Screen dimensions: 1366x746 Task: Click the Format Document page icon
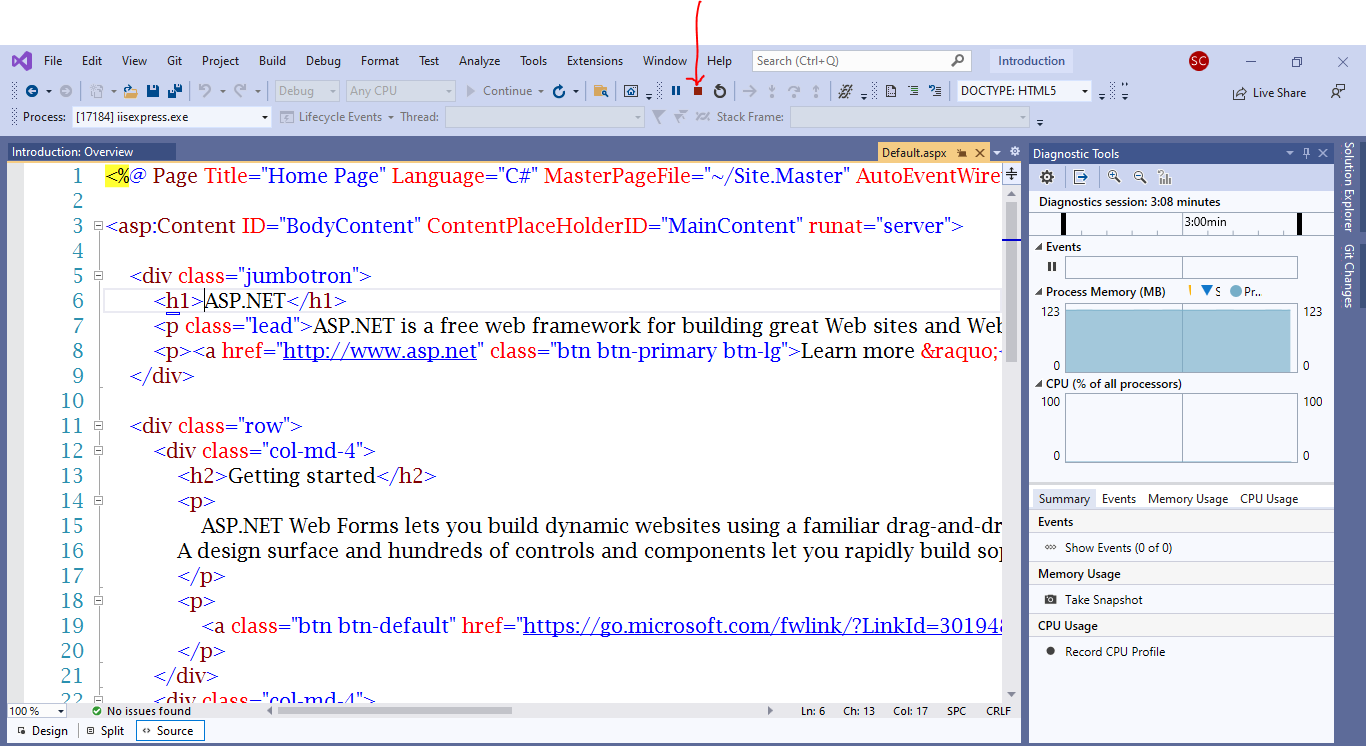[890, 91]
